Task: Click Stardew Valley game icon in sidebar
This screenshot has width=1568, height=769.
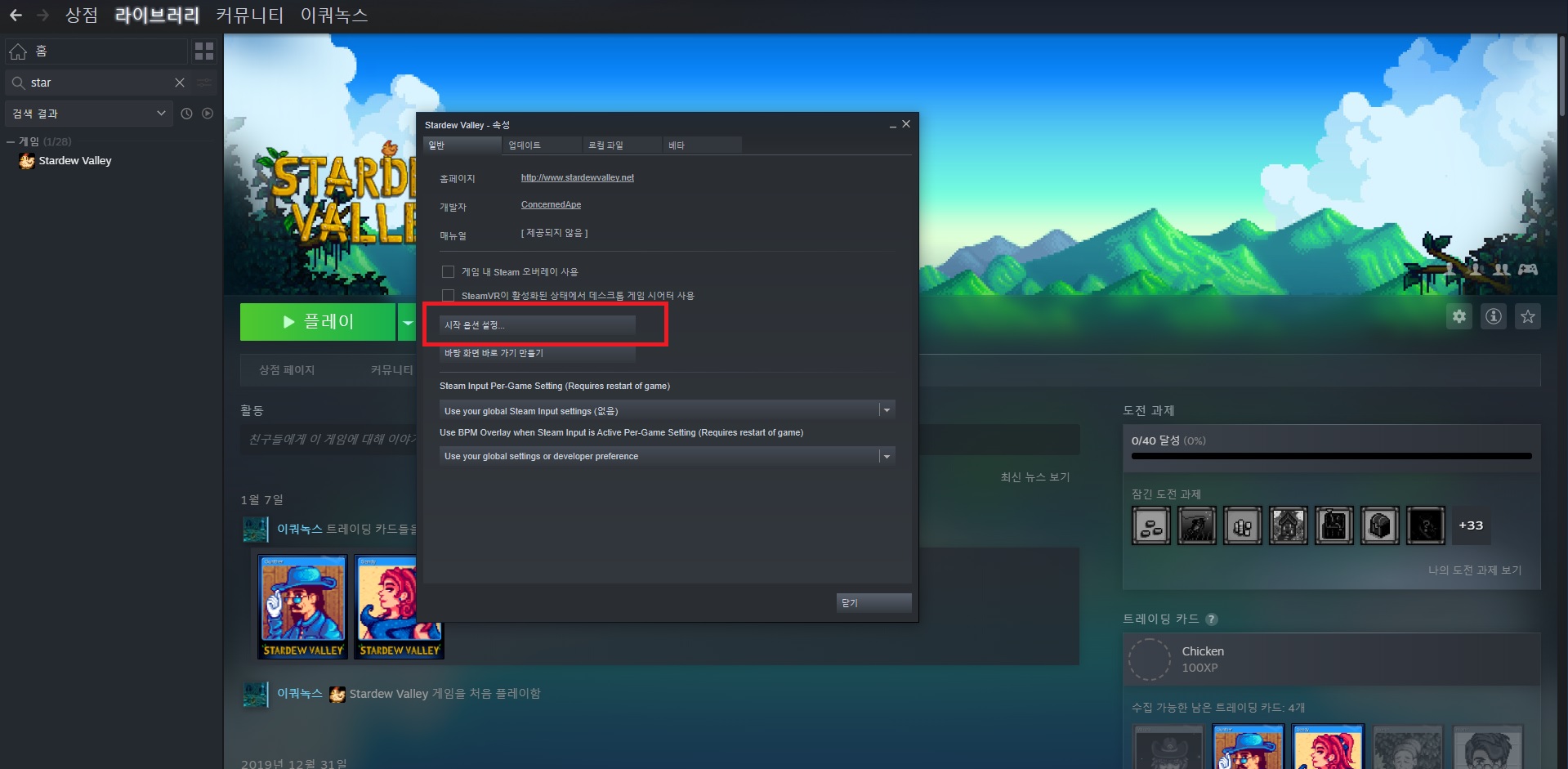Action: coord(27,161)
